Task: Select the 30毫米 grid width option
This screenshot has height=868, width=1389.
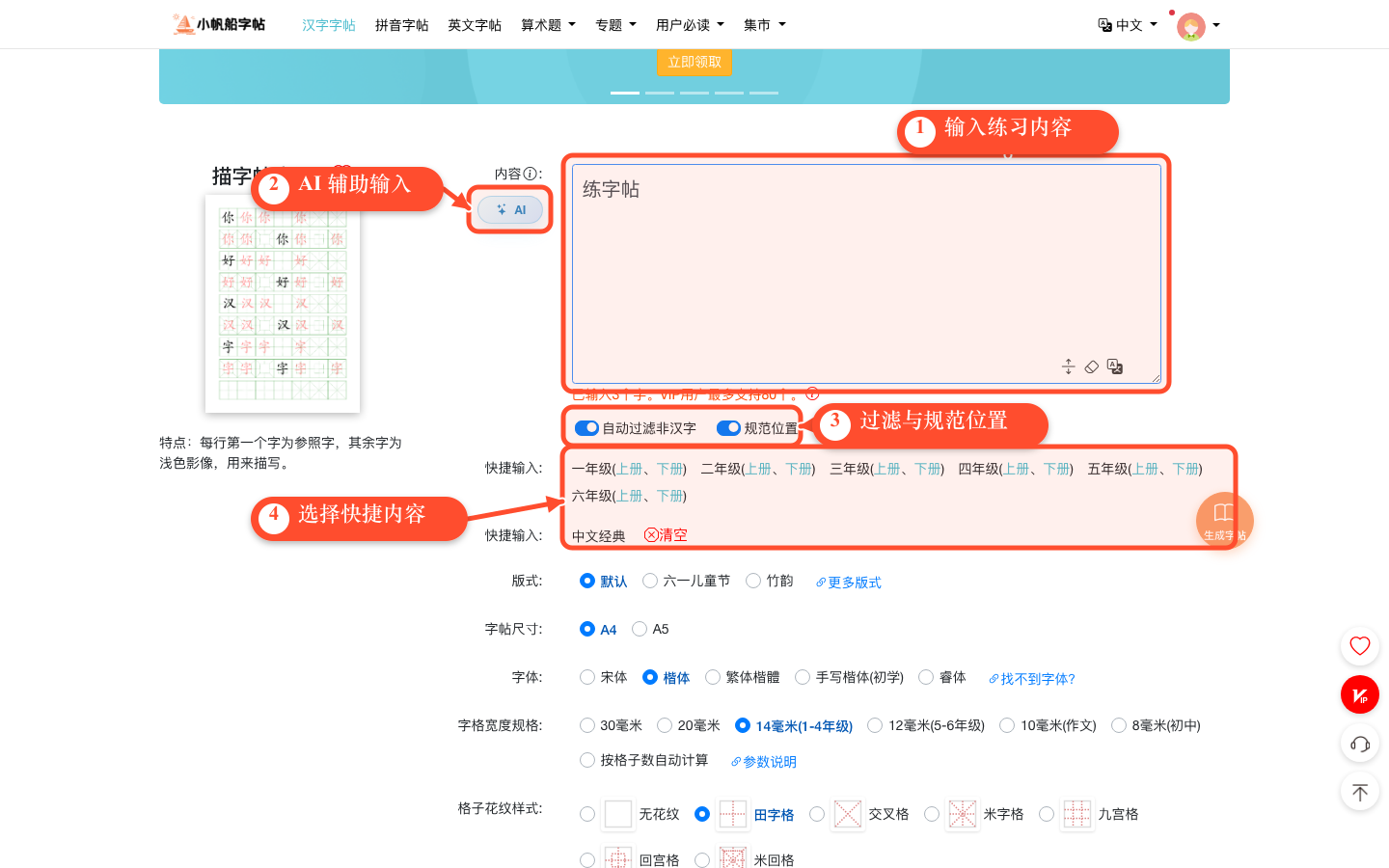Action: [x=587, y=725]
